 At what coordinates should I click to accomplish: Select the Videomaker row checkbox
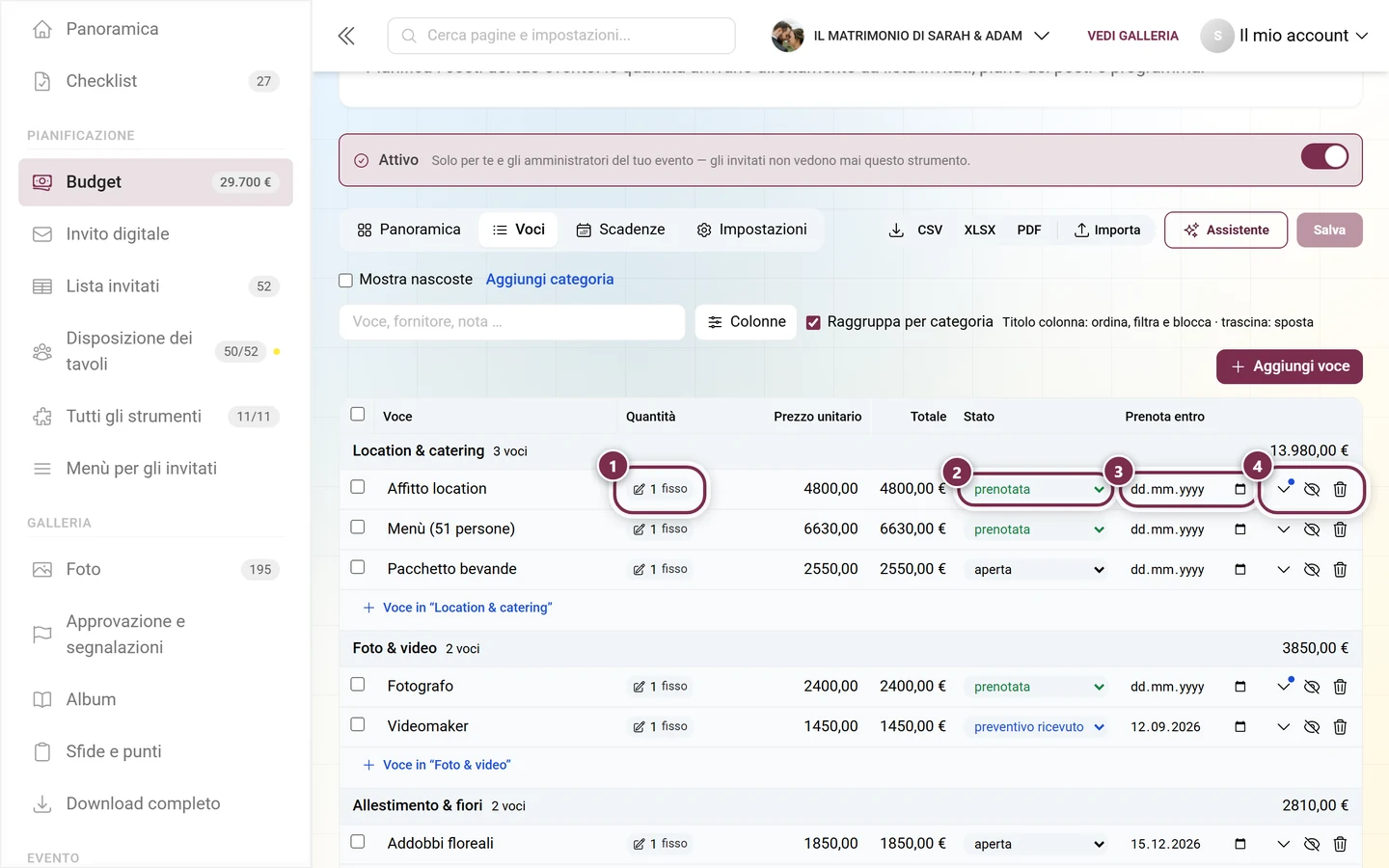coord(358,724)
